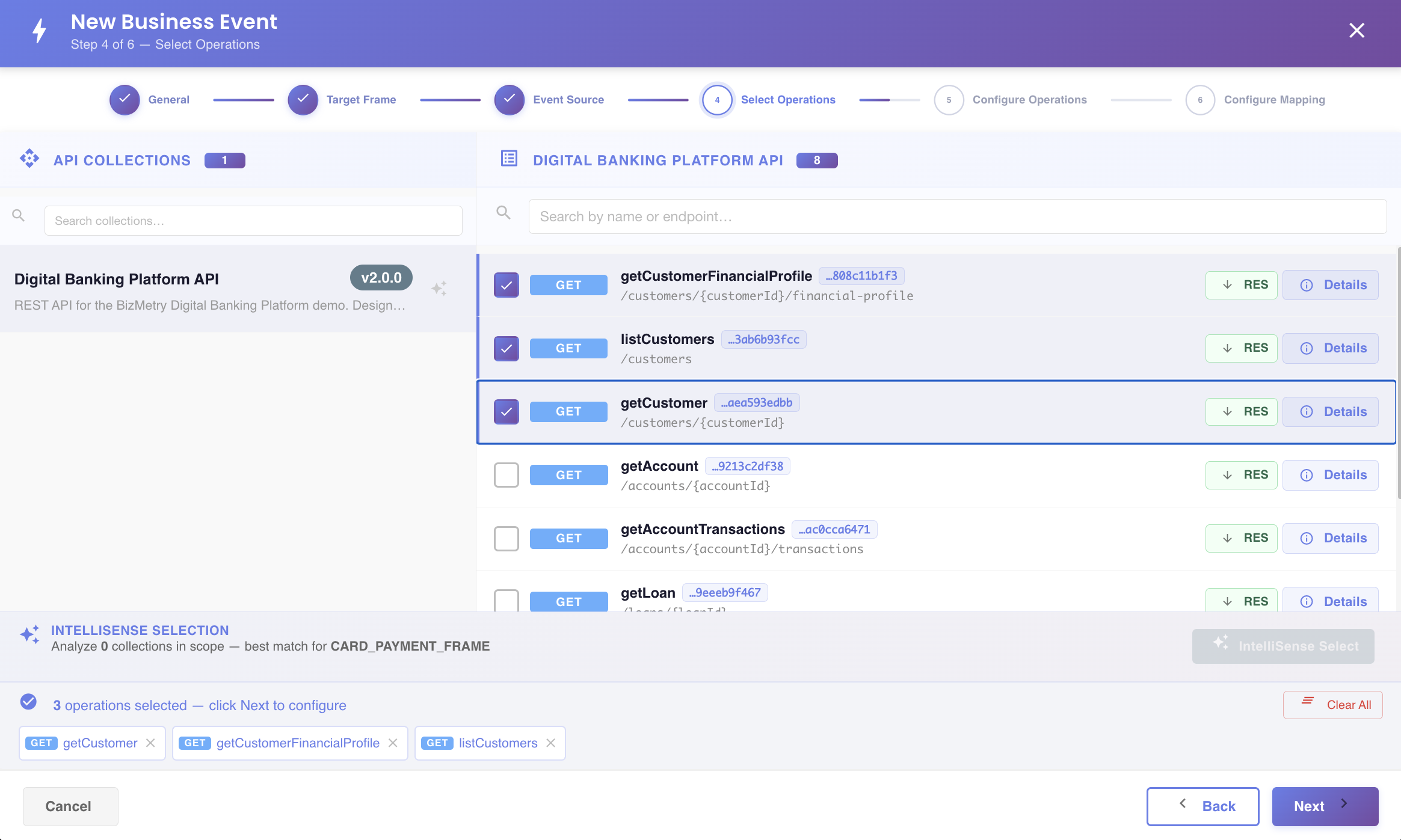Click the Next button
The width and height of the screenshot is (1401, 840).
pos(1325,806)
